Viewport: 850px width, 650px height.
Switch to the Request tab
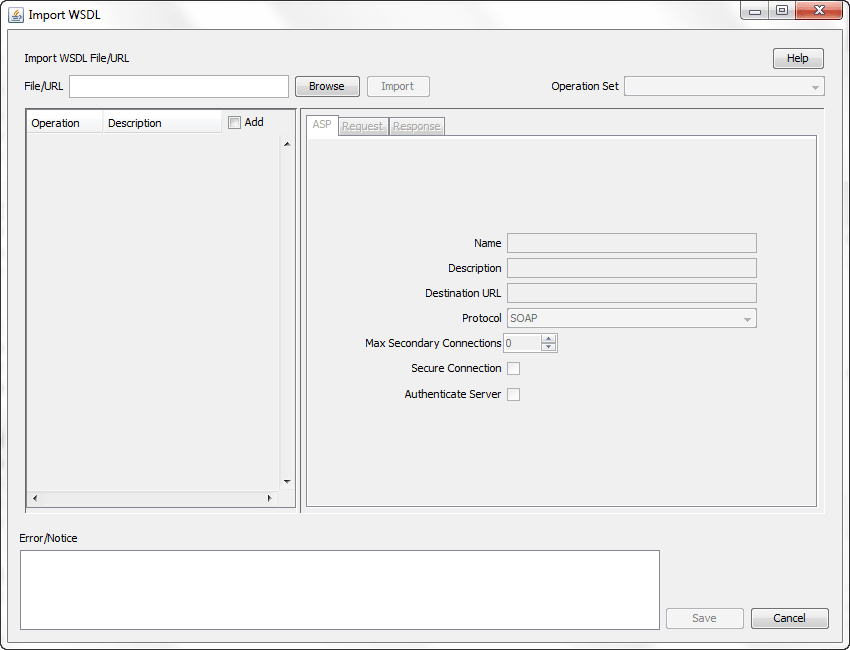pyautogui.click(x=363, y=126)
